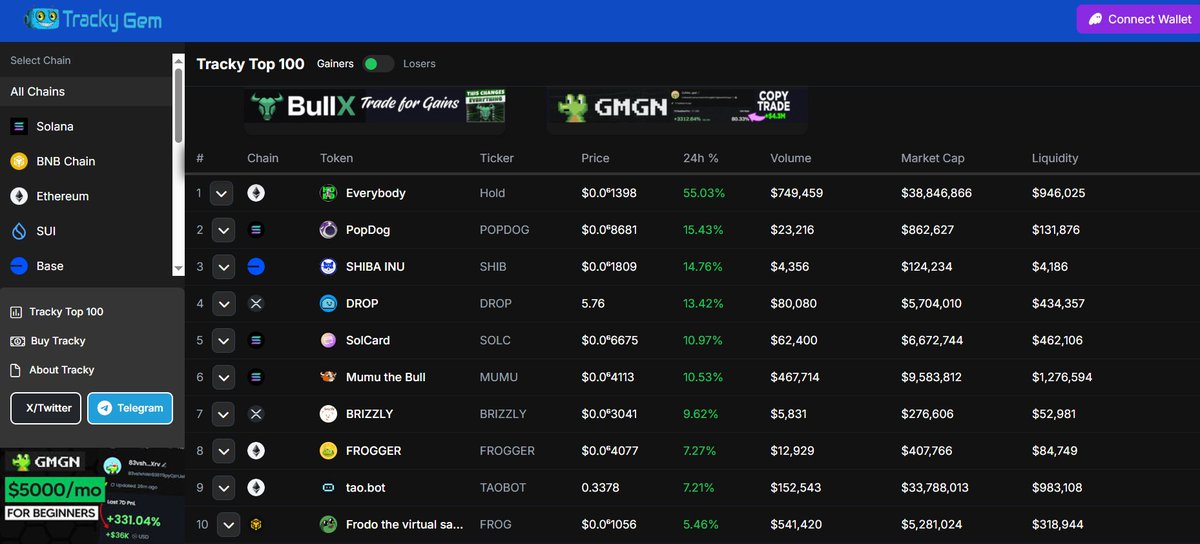Image resolution: width=1200 pixels, height=544 pixels.
Task: Open About Tracky link
Action: coord(52,370)
